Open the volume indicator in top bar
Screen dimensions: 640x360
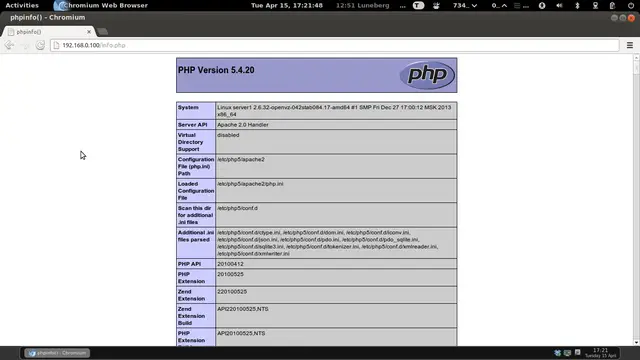(x=559, y=5)
